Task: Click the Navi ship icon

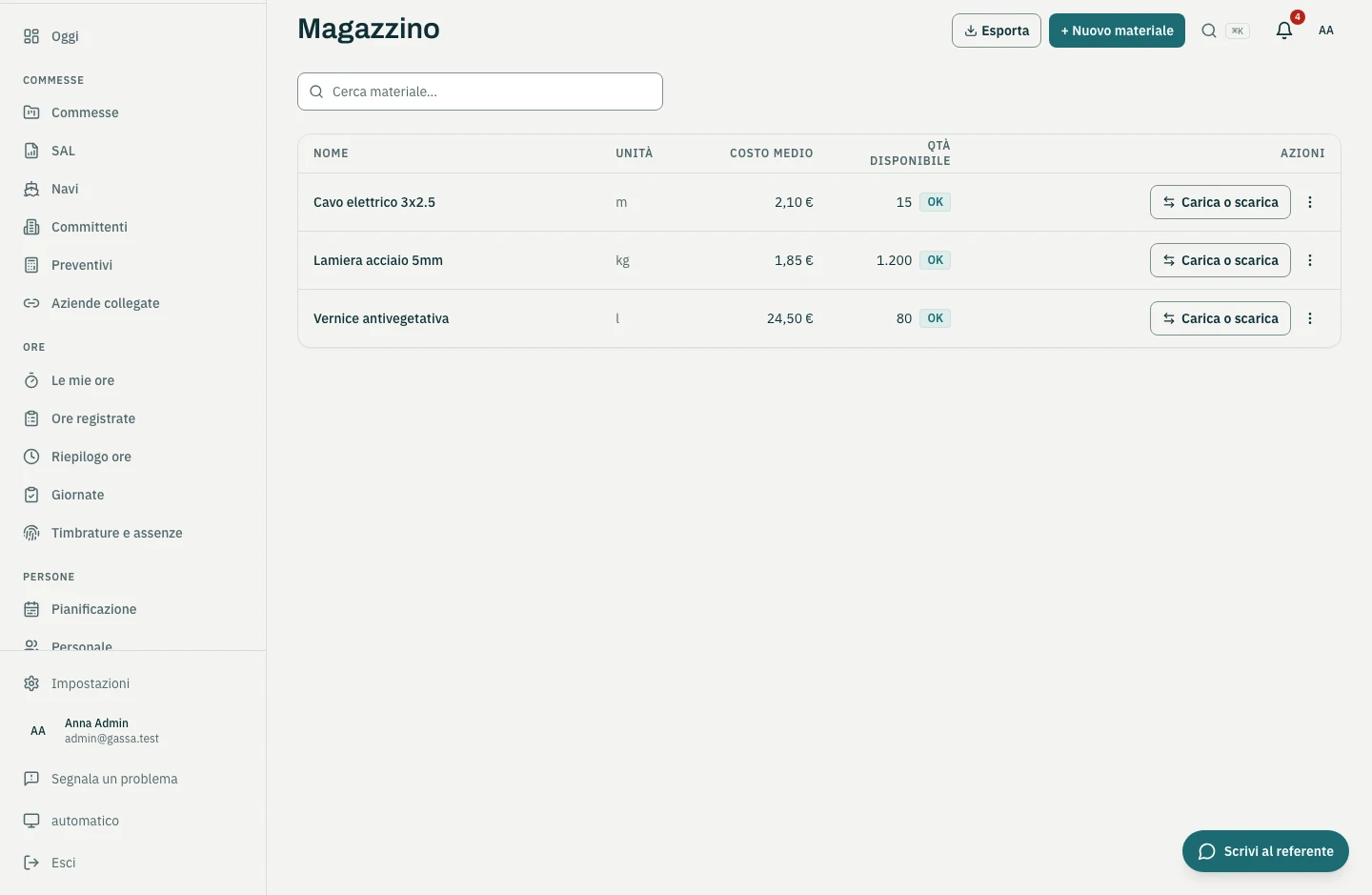Action: (31, 189)
